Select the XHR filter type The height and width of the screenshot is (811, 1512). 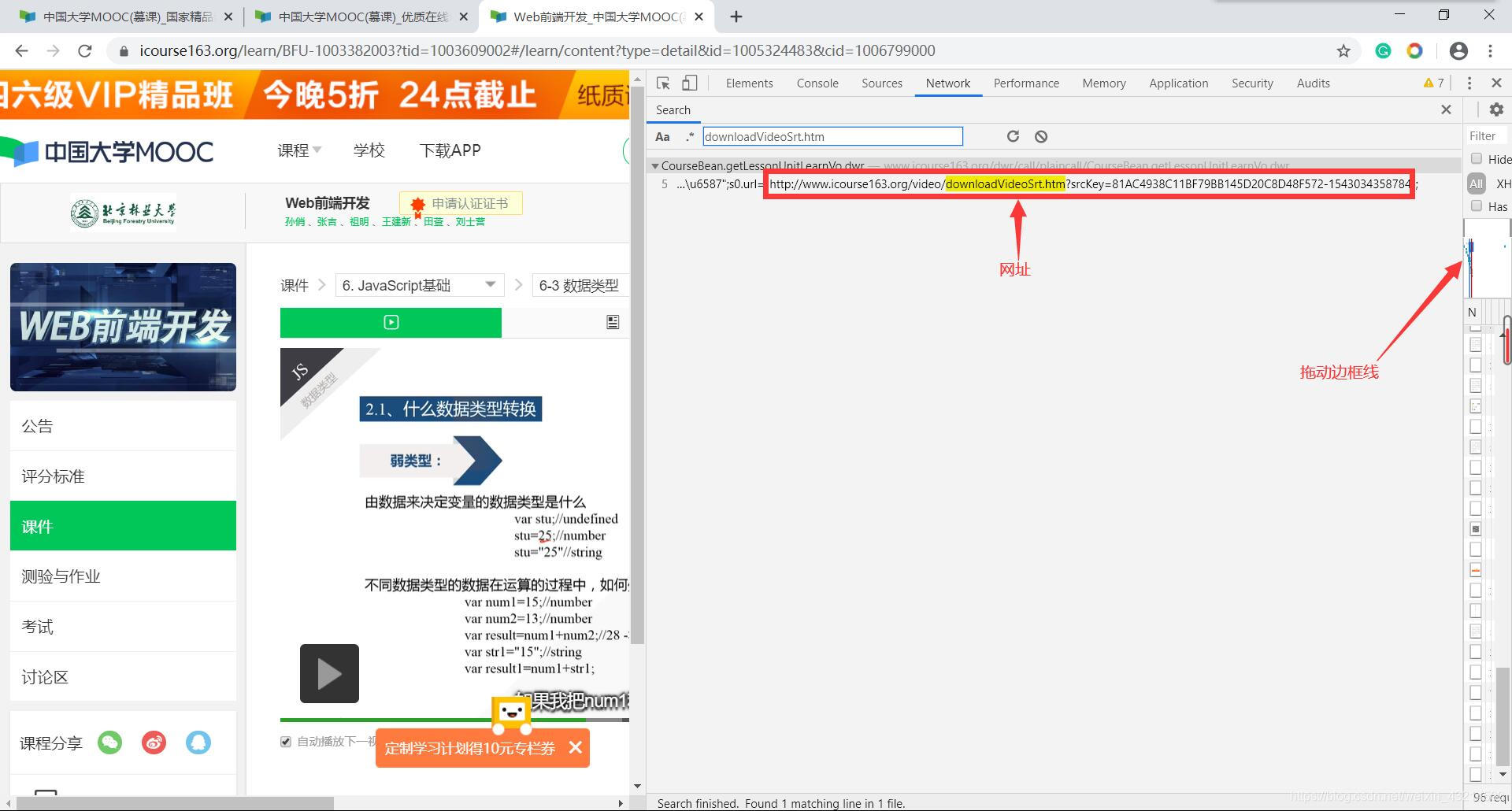[1503, 183]
